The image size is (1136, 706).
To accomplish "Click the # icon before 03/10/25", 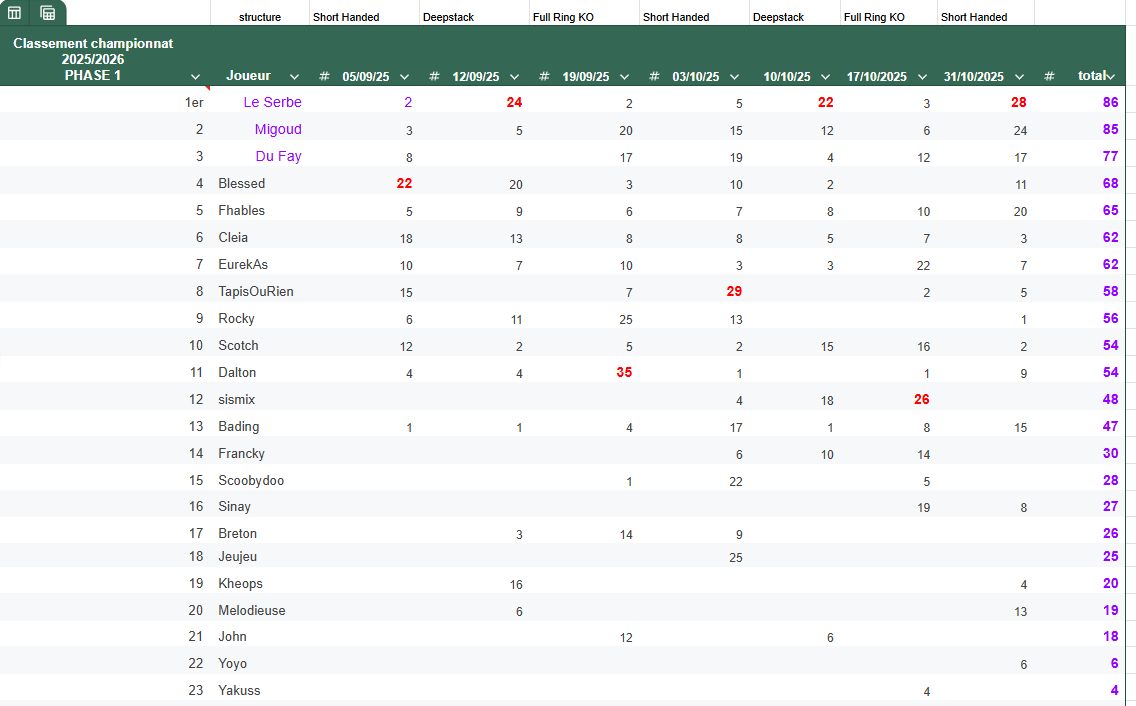I will [x=654, y=77].
